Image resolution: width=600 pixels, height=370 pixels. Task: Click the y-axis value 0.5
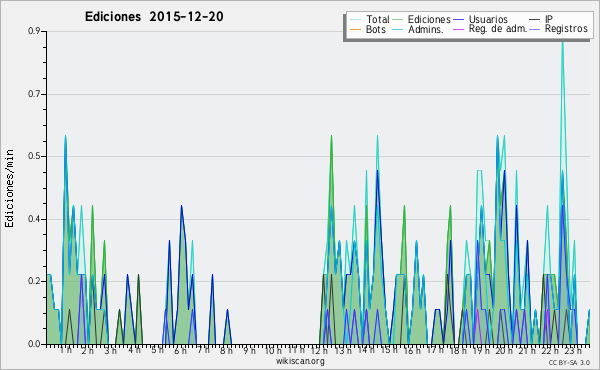pyautogui.click(x=34, y=156)
